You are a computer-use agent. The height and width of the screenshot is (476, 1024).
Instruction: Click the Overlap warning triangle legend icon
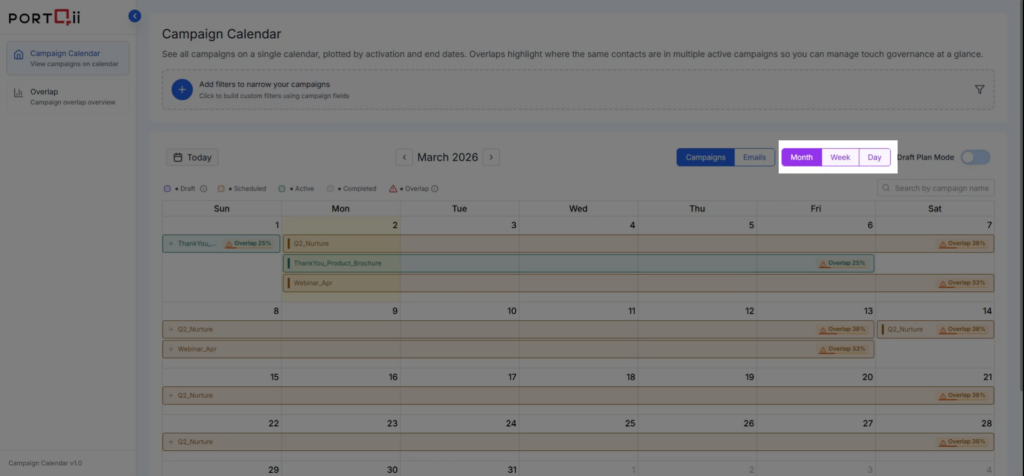tap(393, 188)
